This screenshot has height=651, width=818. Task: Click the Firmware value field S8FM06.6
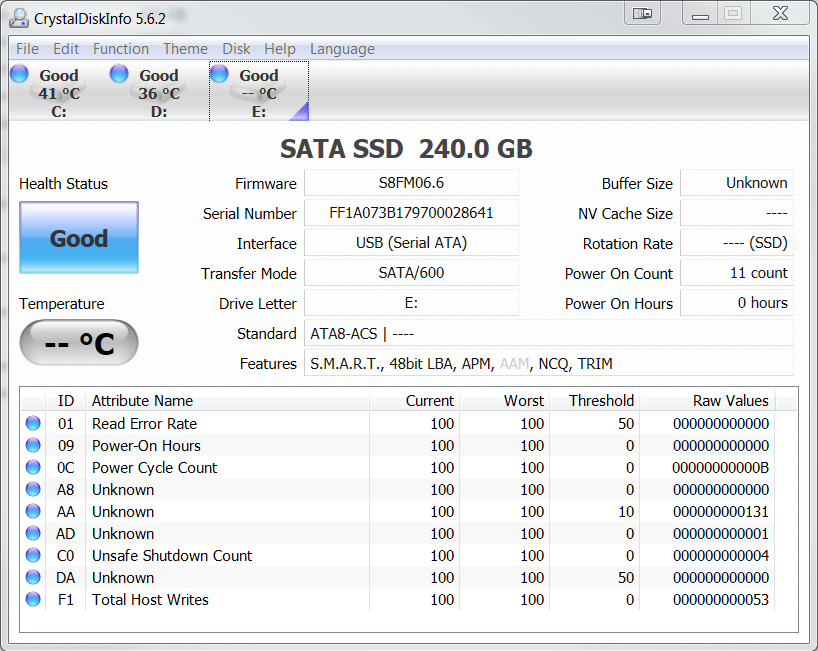411,183
